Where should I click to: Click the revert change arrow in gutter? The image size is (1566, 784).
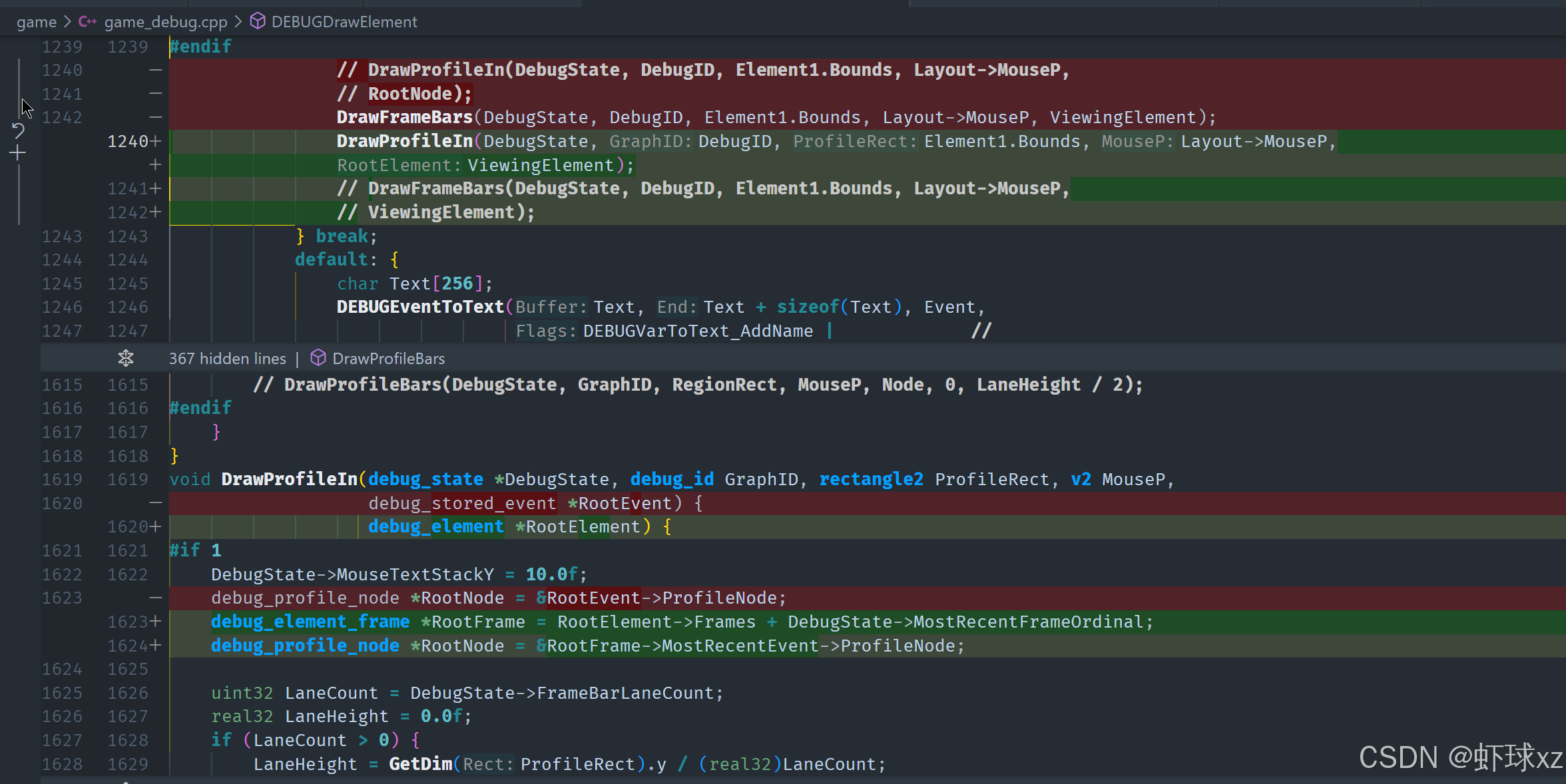[18, 130]
